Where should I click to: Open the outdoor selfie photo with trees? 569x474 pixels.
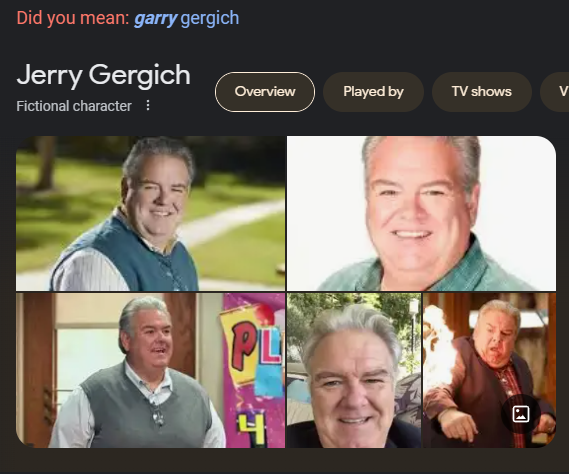coord(354,371)
